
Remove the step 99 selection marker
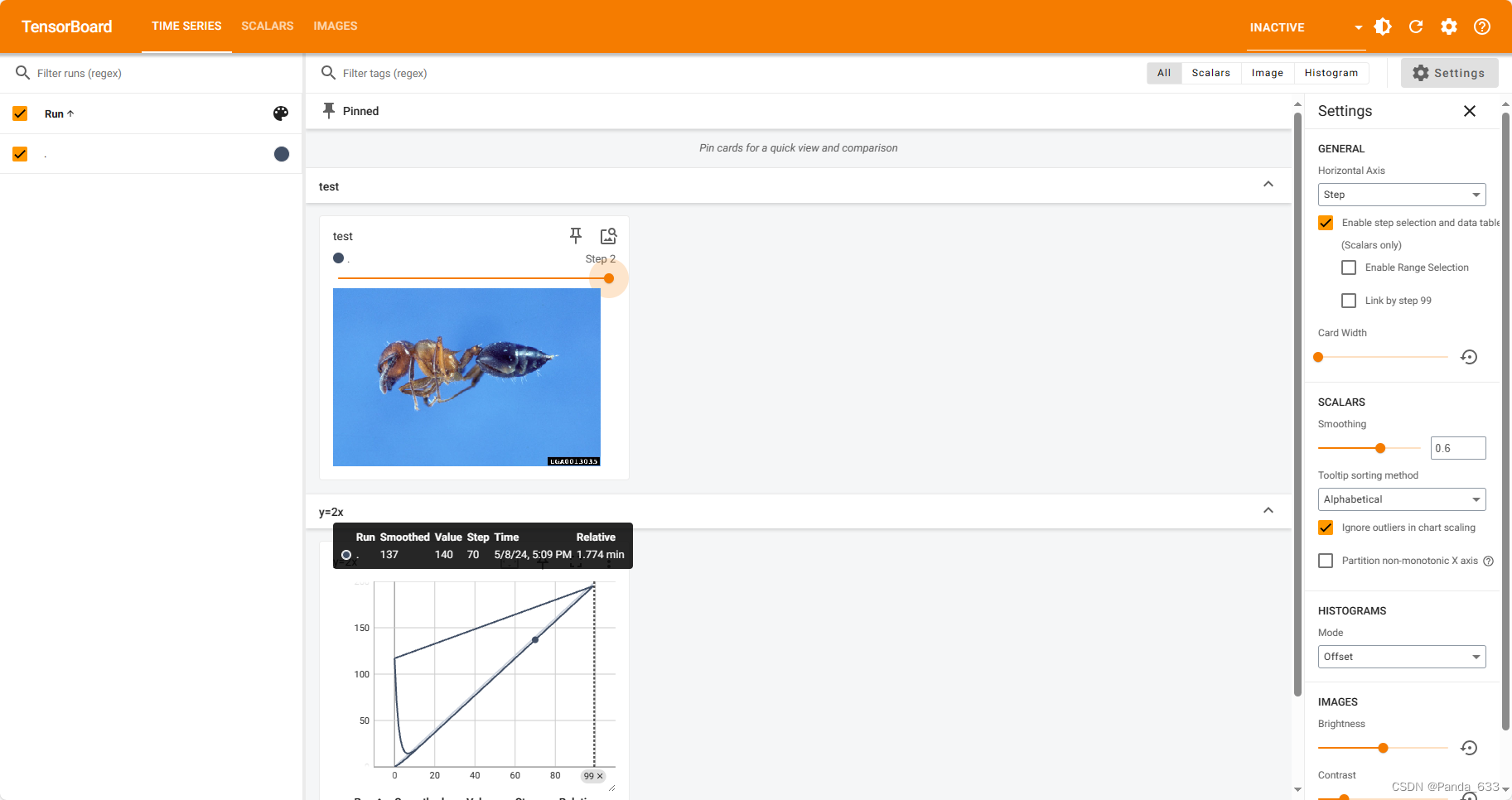(600, 776)
